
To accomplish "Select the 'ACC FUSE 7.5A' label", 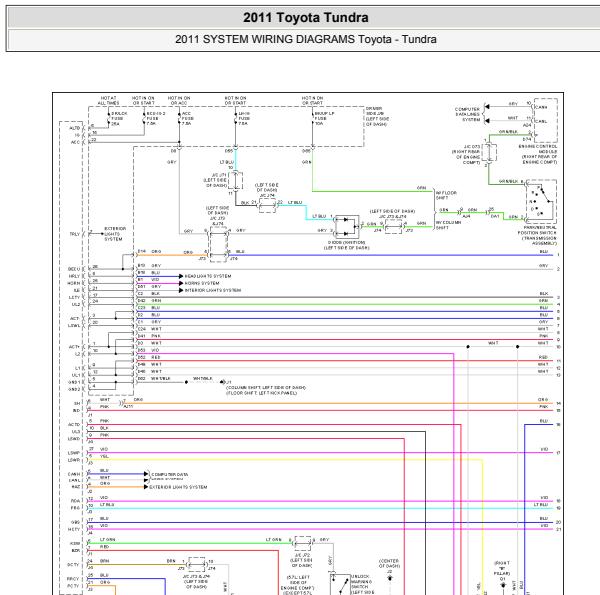I will (x=186, y=119).
